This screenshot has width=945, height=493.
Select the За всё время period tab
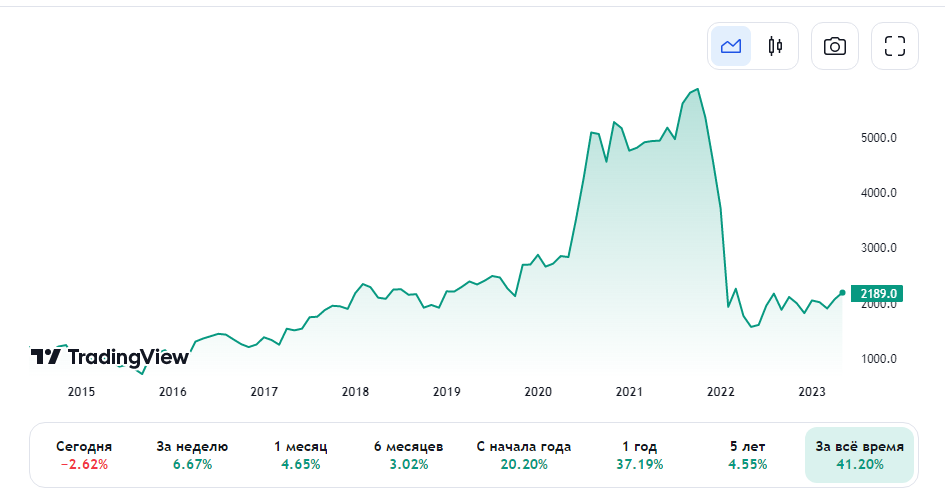point(859,455)
